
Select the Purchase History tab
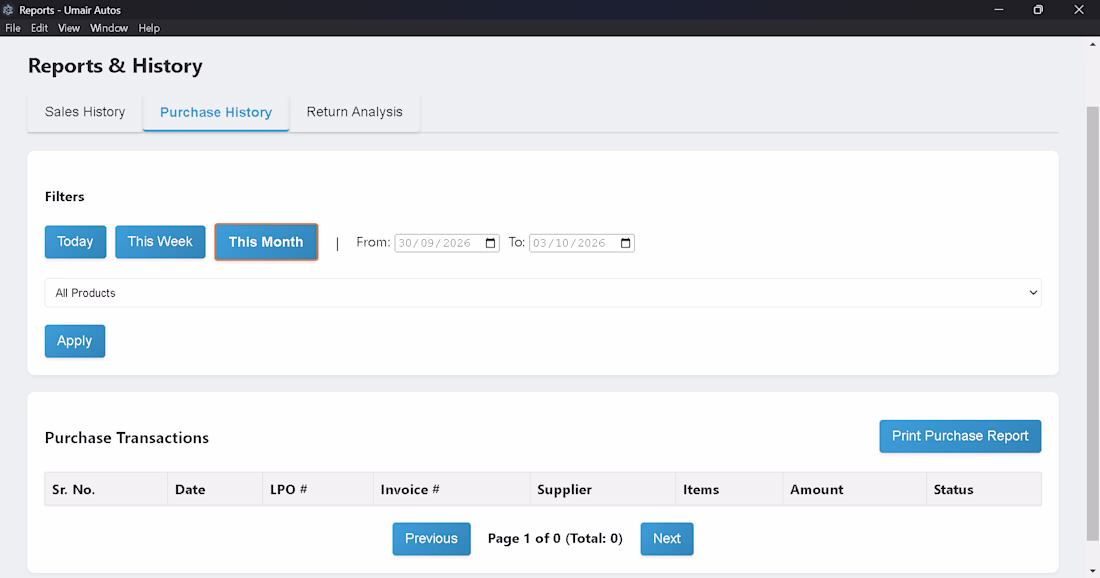tap(216, 112)
